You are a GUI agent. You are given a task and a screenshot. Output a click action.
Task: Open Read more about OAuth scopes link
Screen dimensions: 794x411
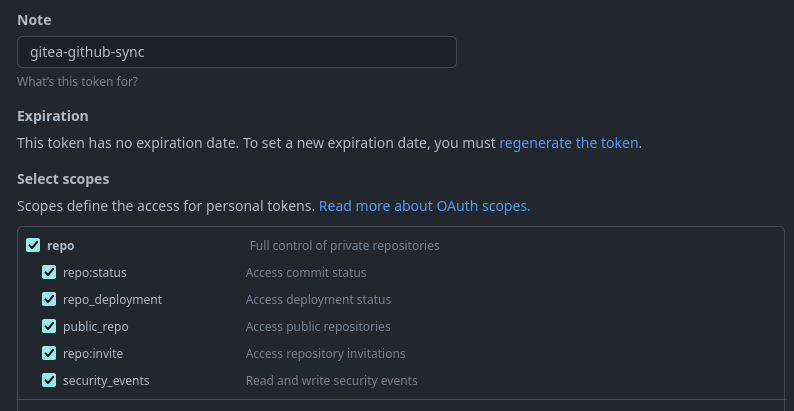[x=424, y=206]
